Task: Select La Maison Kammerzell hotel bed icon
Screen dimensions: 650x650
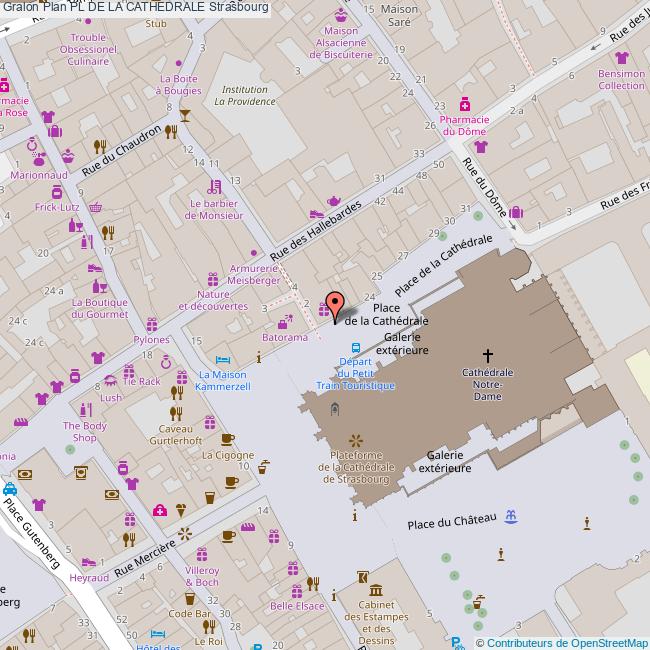Action: (x=224, y=359)
